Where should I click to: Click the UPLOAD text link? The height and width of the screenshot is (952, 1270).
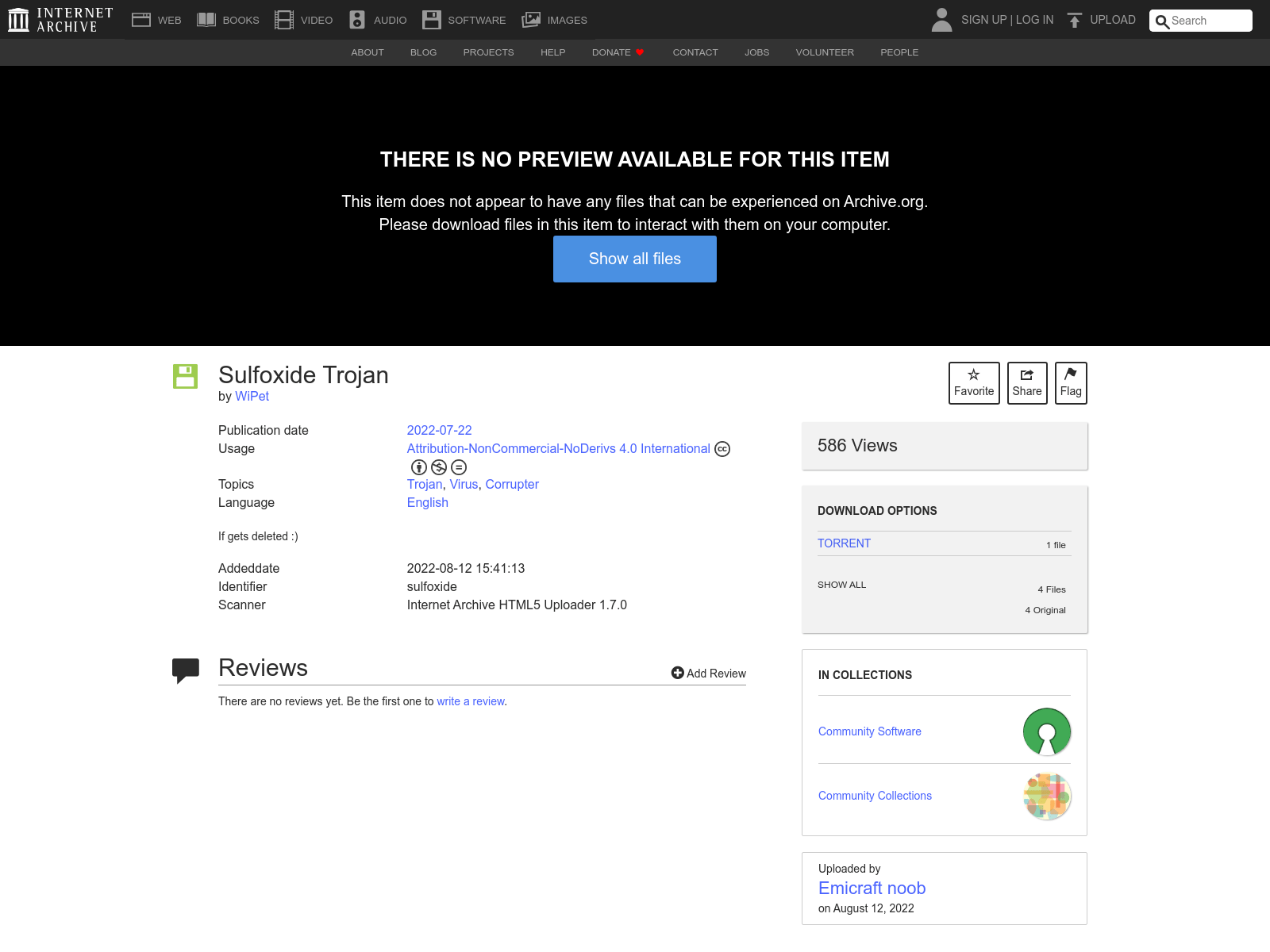[1113, 20]
